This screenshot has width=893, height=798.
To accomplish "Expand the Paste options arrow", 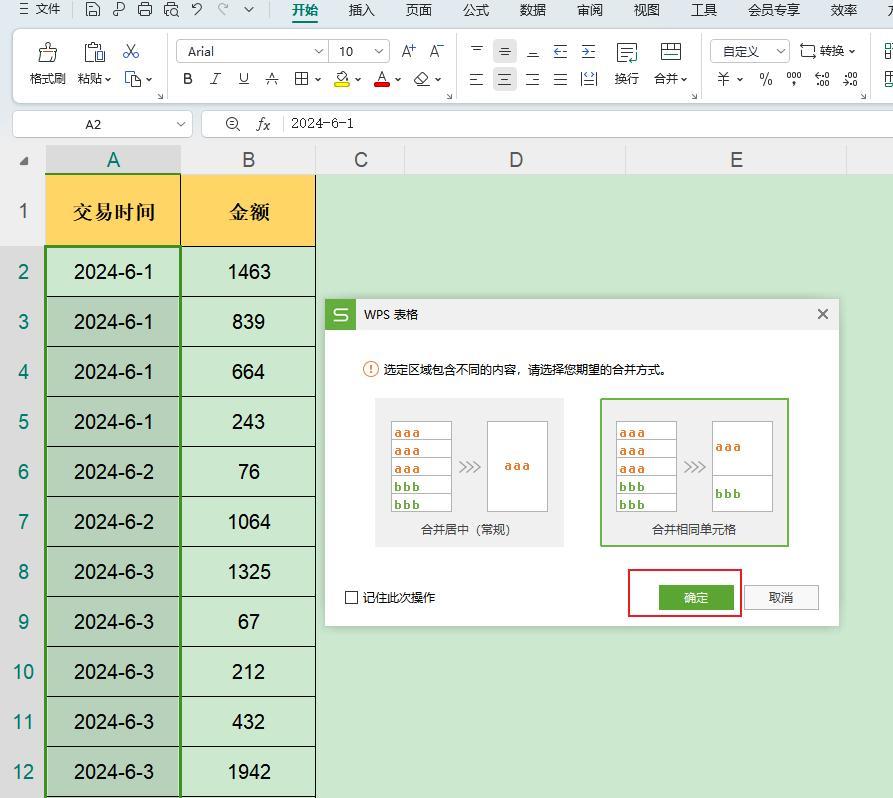I will tap(108, 79).
